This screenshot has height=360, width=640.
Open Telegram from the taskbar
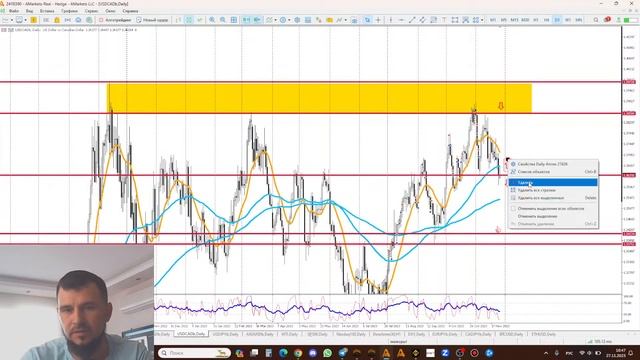pos(342,353)
